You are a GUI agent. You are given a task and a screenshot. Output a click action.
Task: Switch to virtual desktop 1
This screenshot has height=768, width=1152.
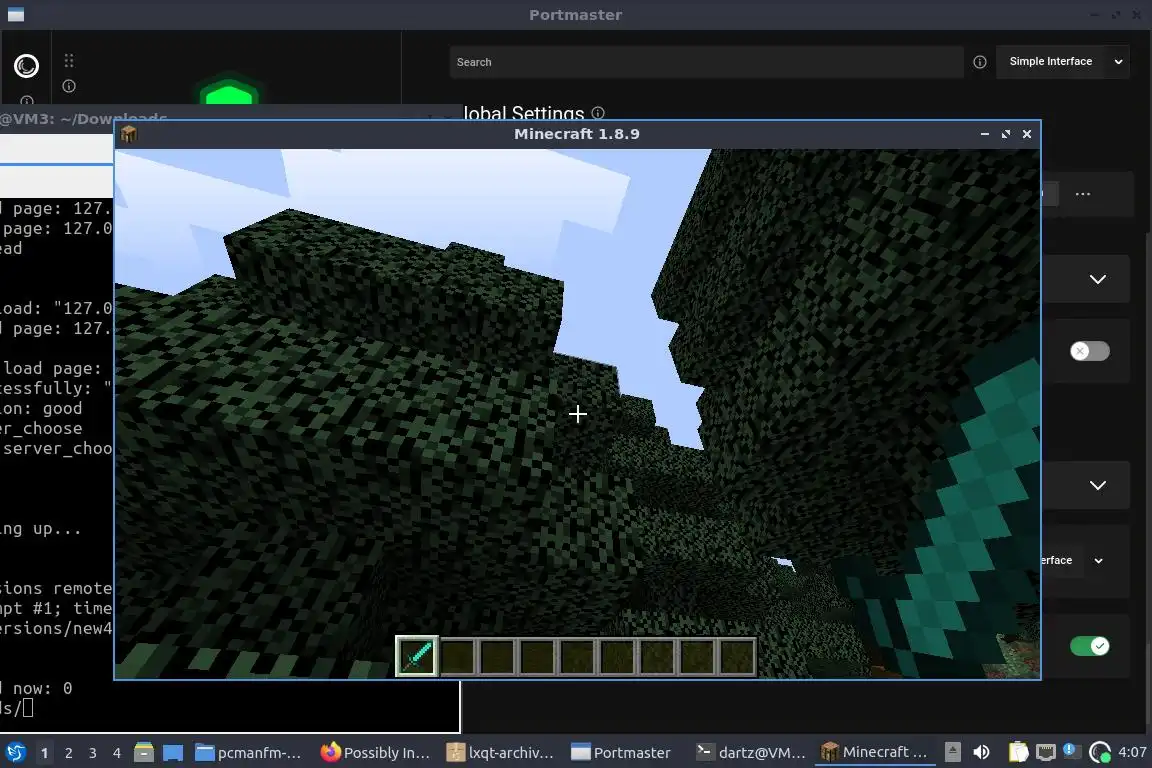click(45, 753)
